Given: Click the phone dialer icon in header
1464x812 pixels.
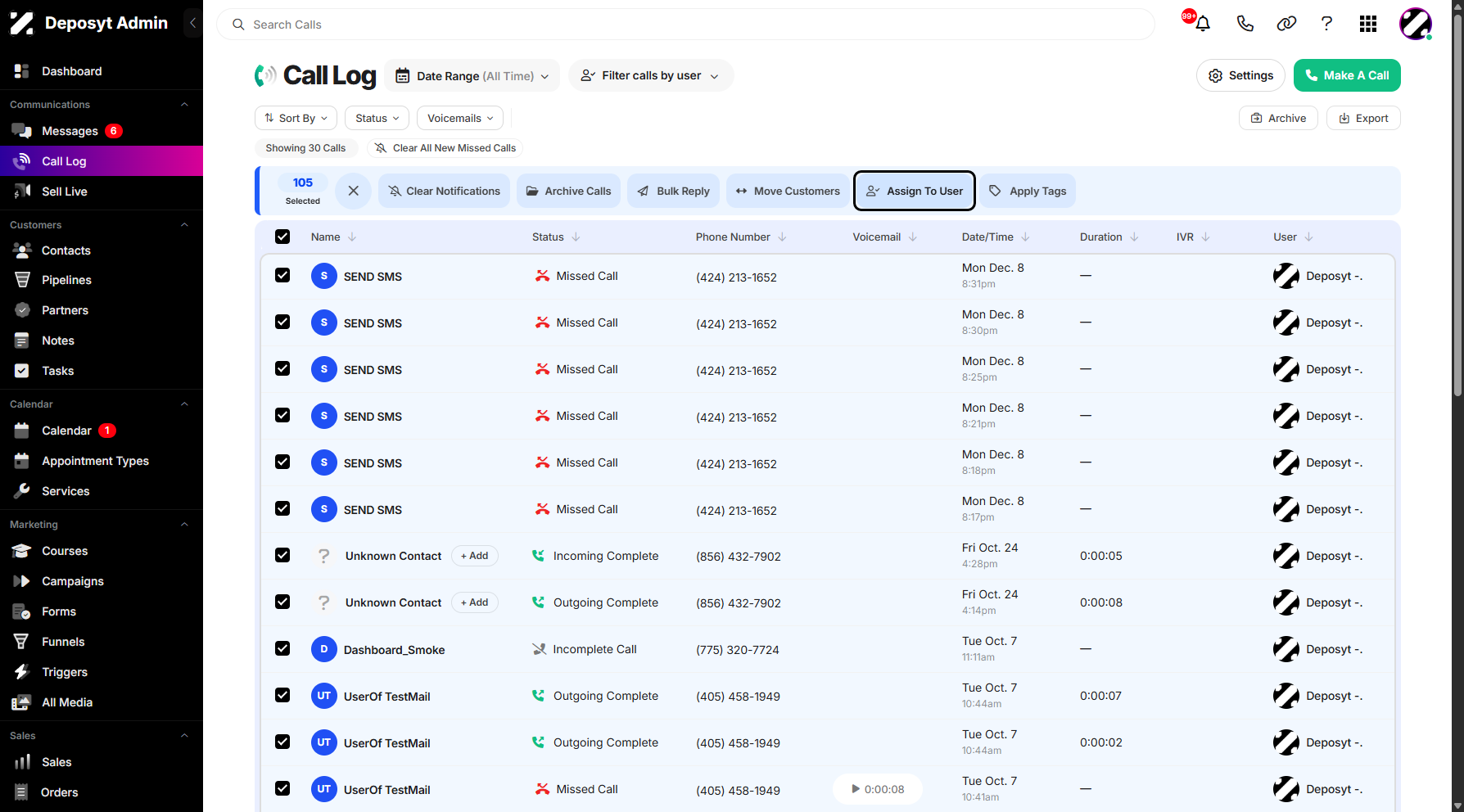Looking at the screenshot, I should (x=1245, y=24).
